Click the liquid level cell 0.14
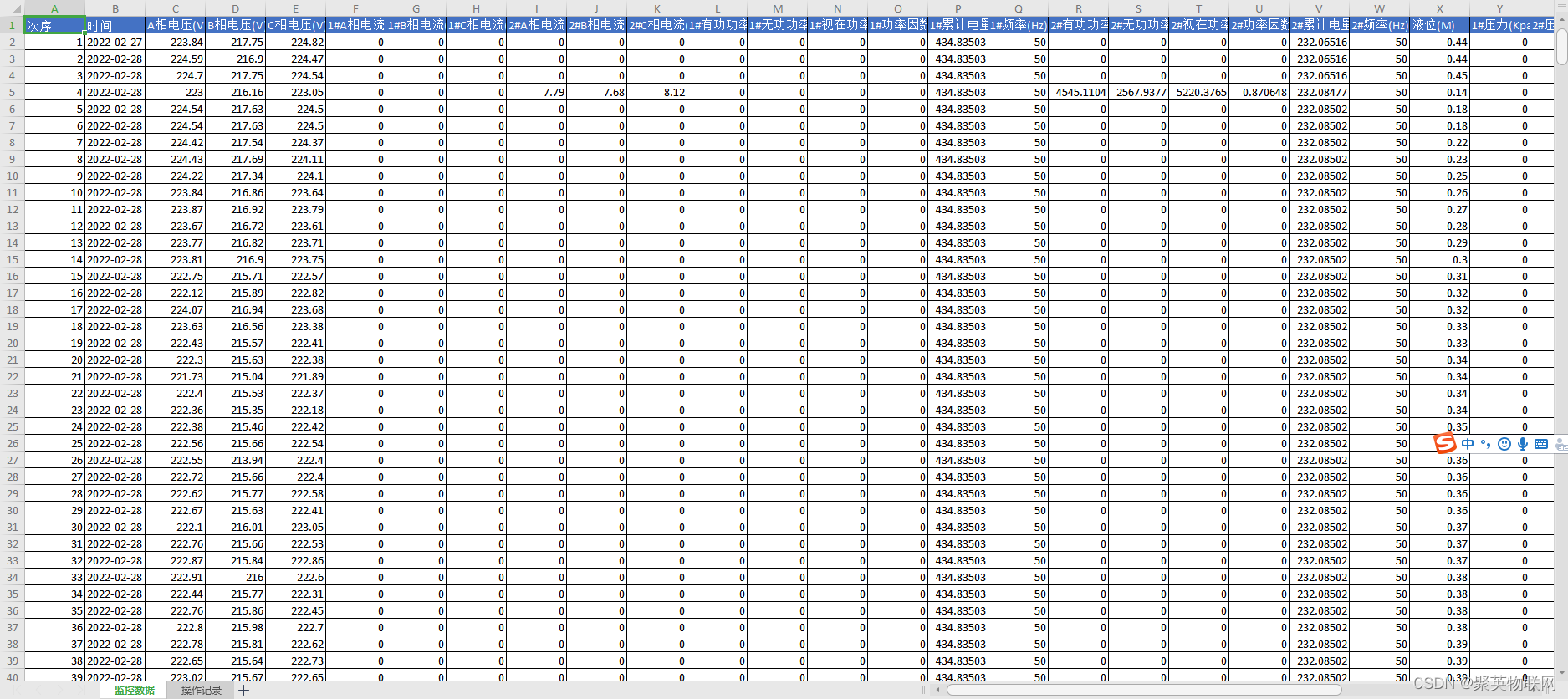 point(1440,92)
